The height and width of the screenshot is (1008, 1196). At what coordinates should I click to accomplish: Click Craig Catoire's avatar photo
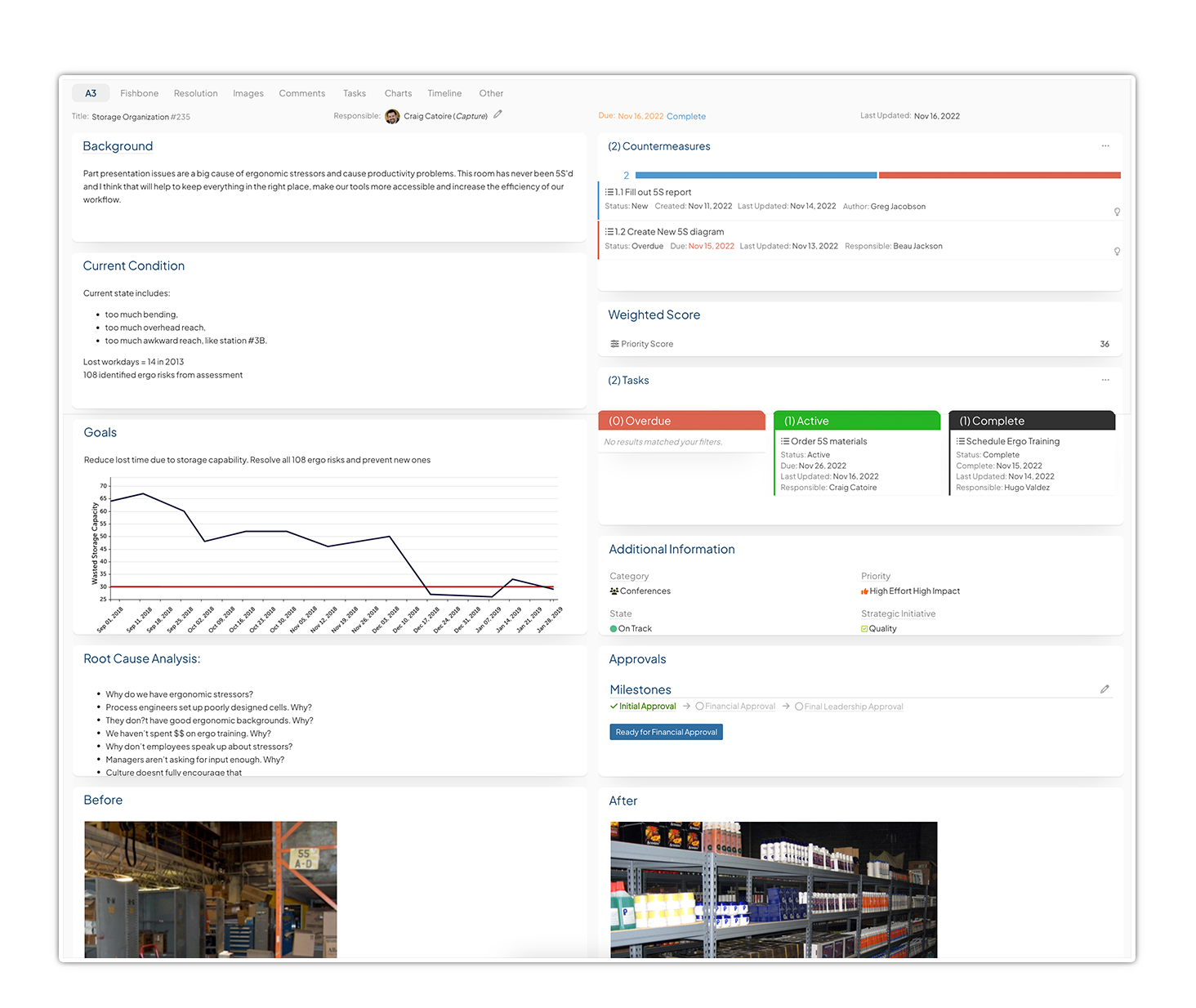(392, 116)
